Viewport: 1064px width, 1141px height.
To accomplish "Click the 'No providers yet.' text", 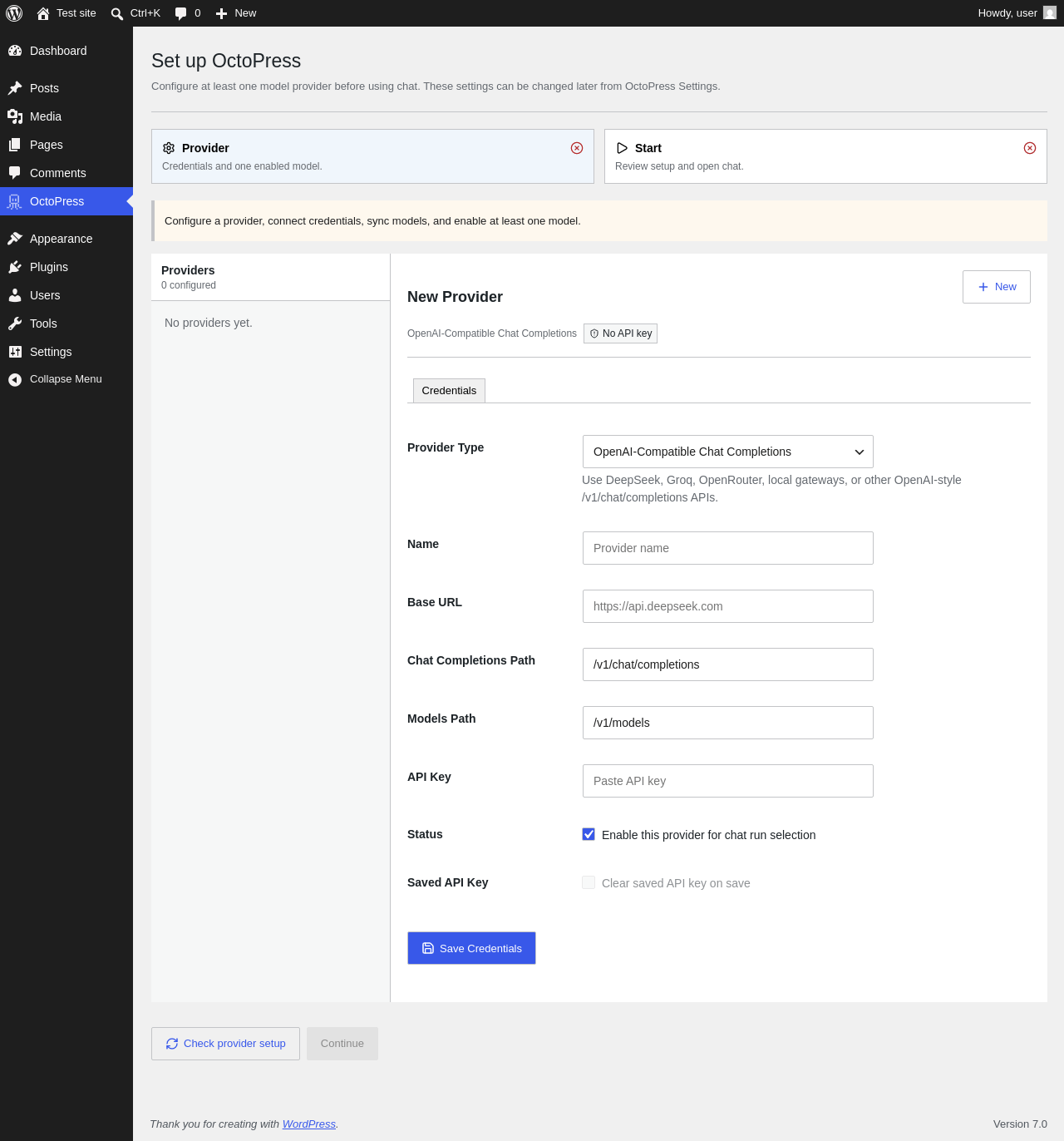I will [x=209, y=323].
